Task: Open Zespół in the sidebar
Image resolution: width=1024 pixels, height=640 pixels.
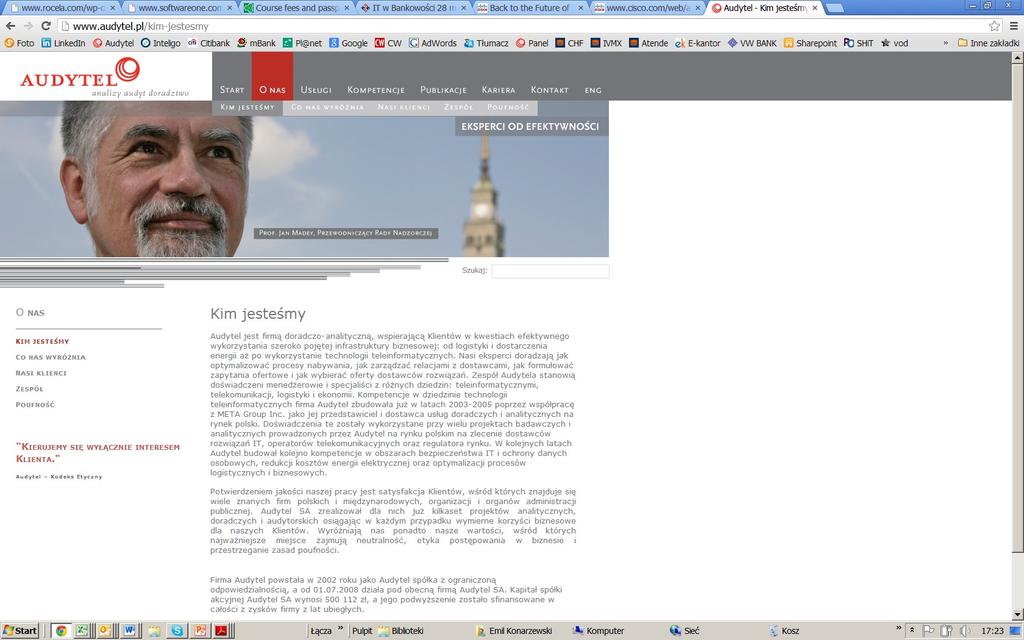Action: point(29,389)
